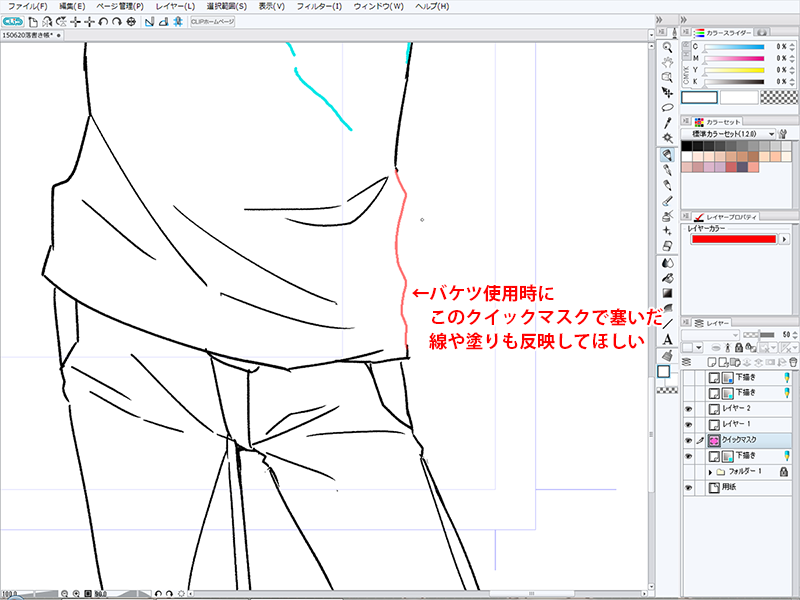800x600 pixels.
Task: Open the フィルター menu
Action: point(319,6)
